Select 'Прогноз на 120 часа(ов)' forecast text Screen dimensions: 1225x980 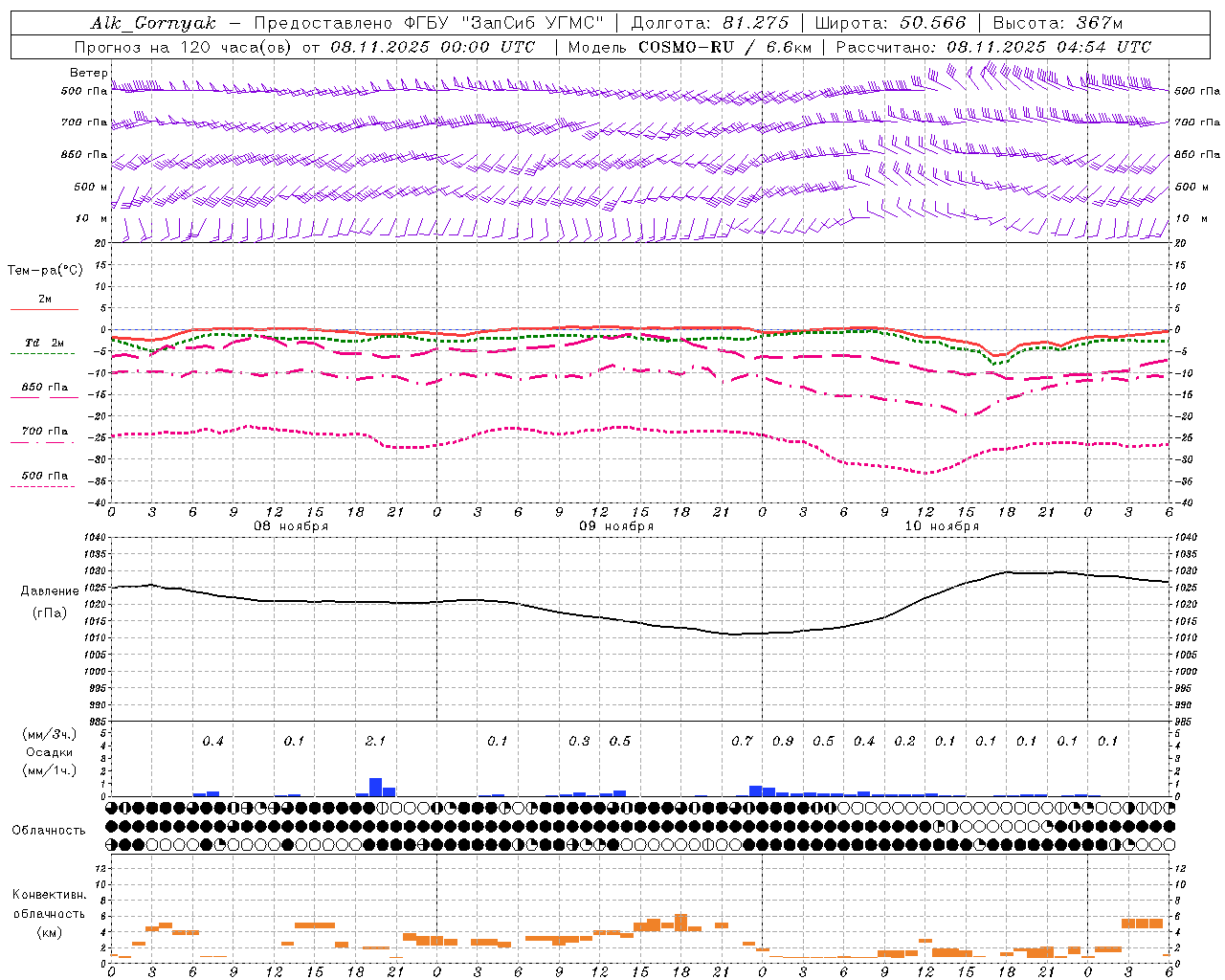click(x=185, y=47)
